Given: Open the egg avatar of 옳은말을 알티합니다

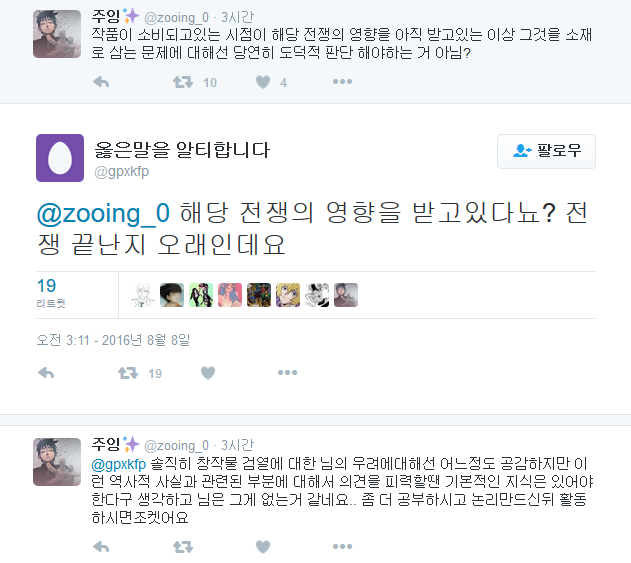Looking at the screenshot, I should (x=60, y=158).
